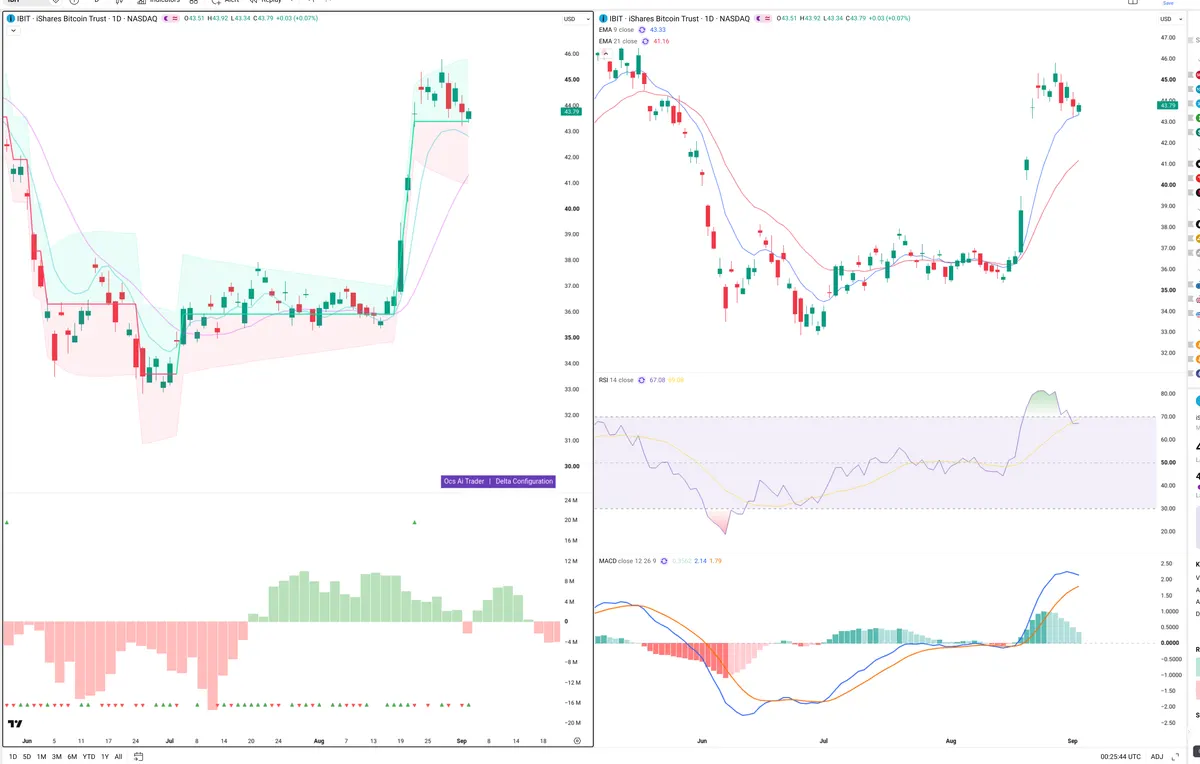Set time range to YTD
The width and height of the screenshot is (1200, 764).
tap(89, 756)
